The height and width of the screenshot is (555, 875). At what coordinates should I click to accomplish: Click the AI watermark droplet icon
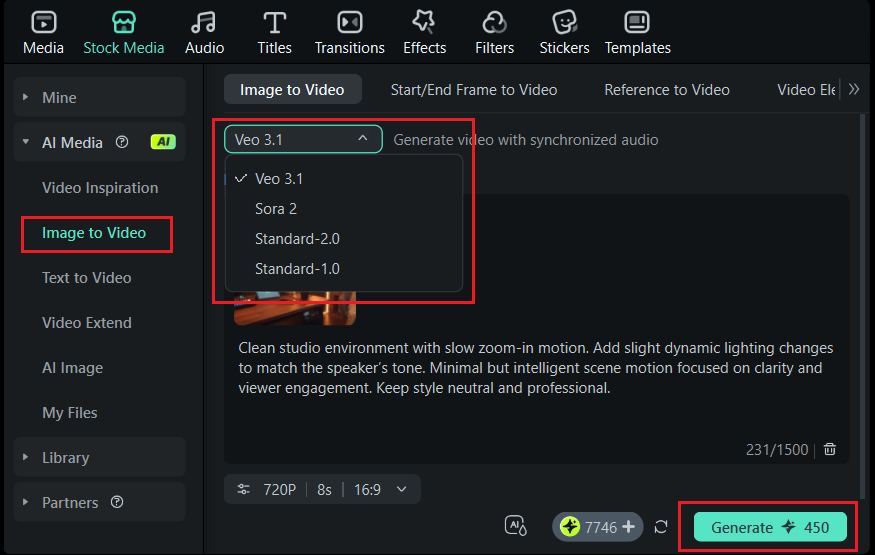point(516,526)
